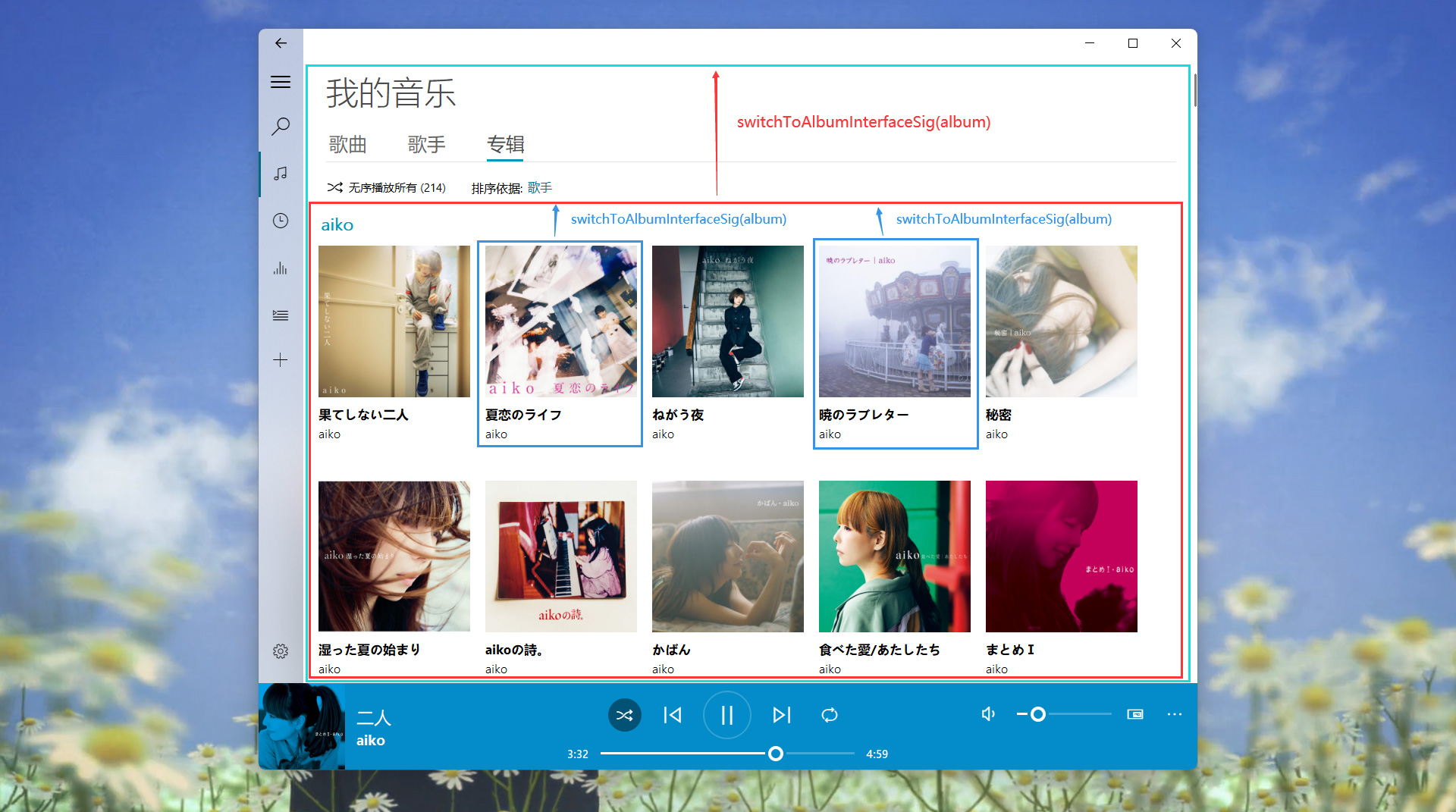Open the まとめ I album cover
The width and height of the screenshot is (1456, 812).
click(x=1062, y=556)
